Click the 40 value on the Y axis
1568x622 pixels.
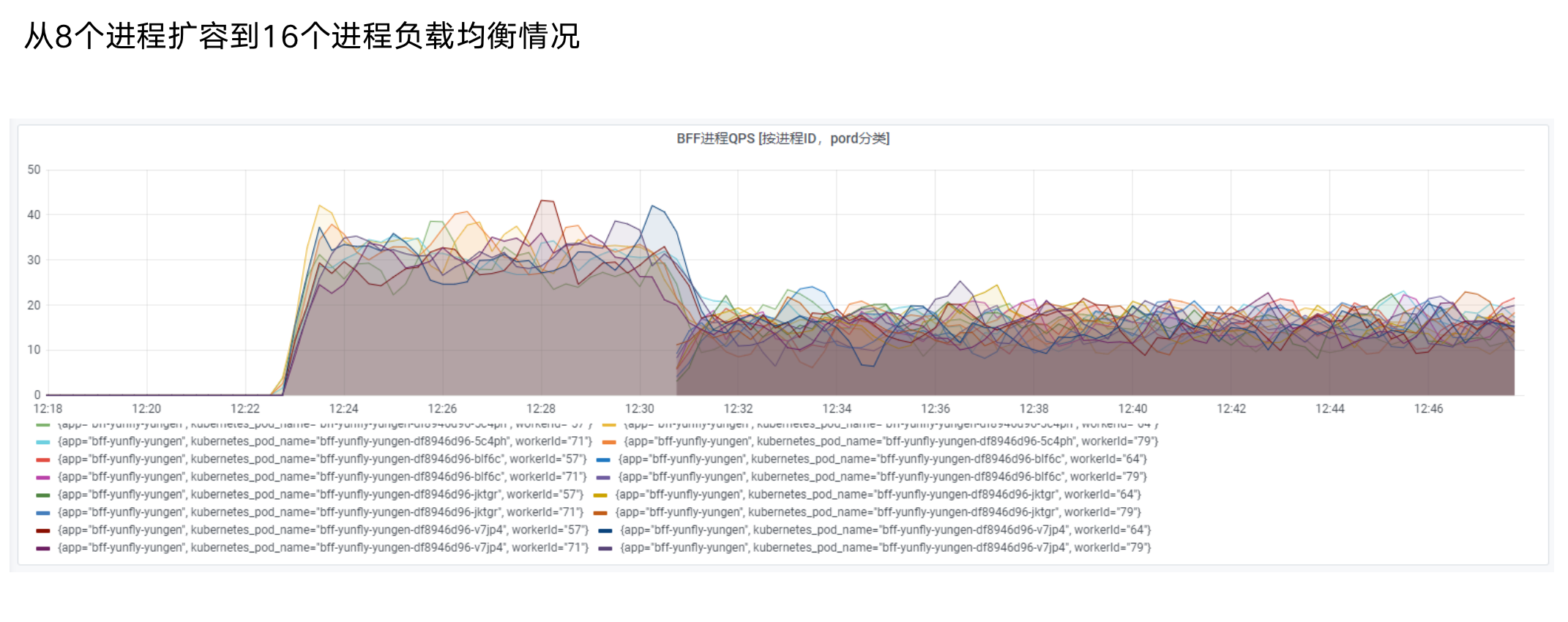coord(34,215)
